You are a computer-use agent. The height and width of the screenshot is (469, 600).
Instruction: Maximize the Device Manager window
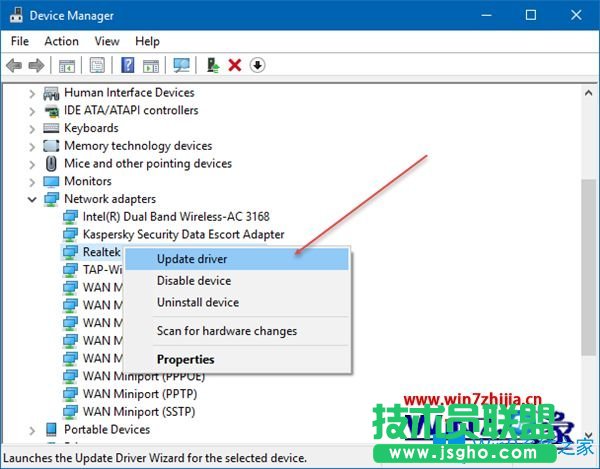531,15
